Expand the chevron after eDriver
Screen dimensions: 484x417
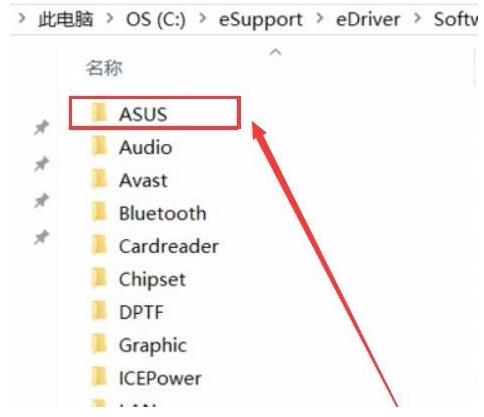pos(417,18)
